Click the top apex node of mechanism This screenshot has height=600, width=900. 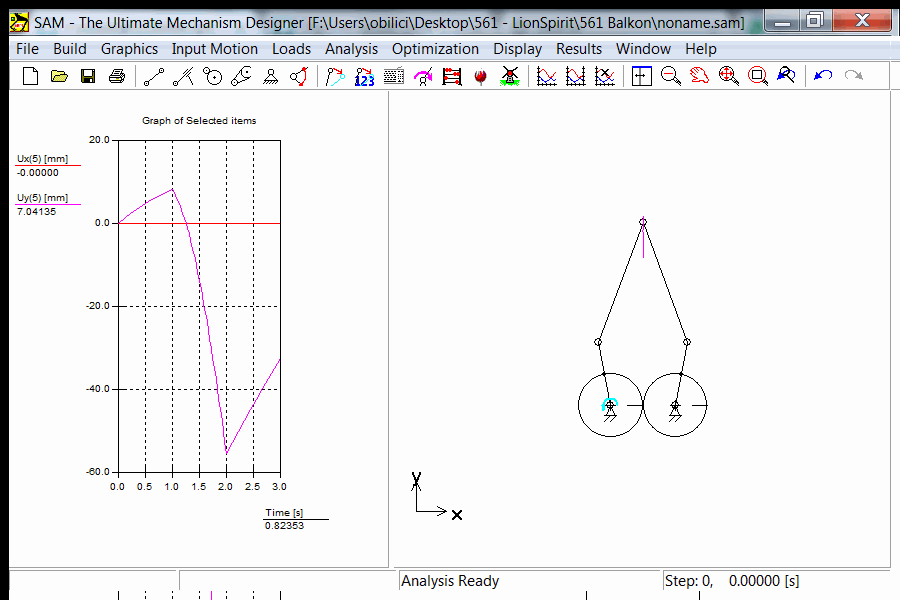coord(643,222)
